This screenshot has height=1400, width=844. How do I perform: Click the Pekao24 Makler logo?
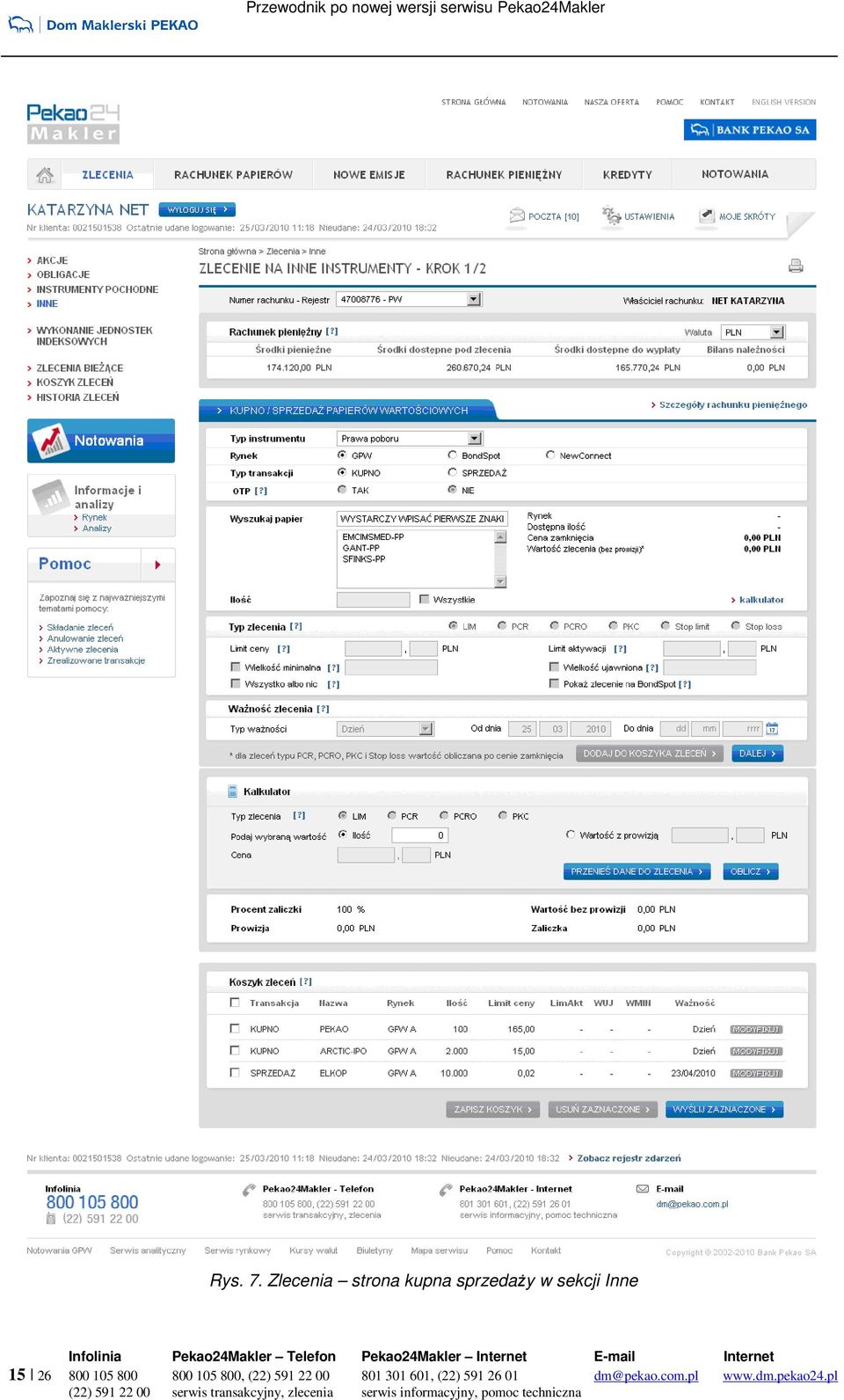pyautogui.click(x=73, y=123)
